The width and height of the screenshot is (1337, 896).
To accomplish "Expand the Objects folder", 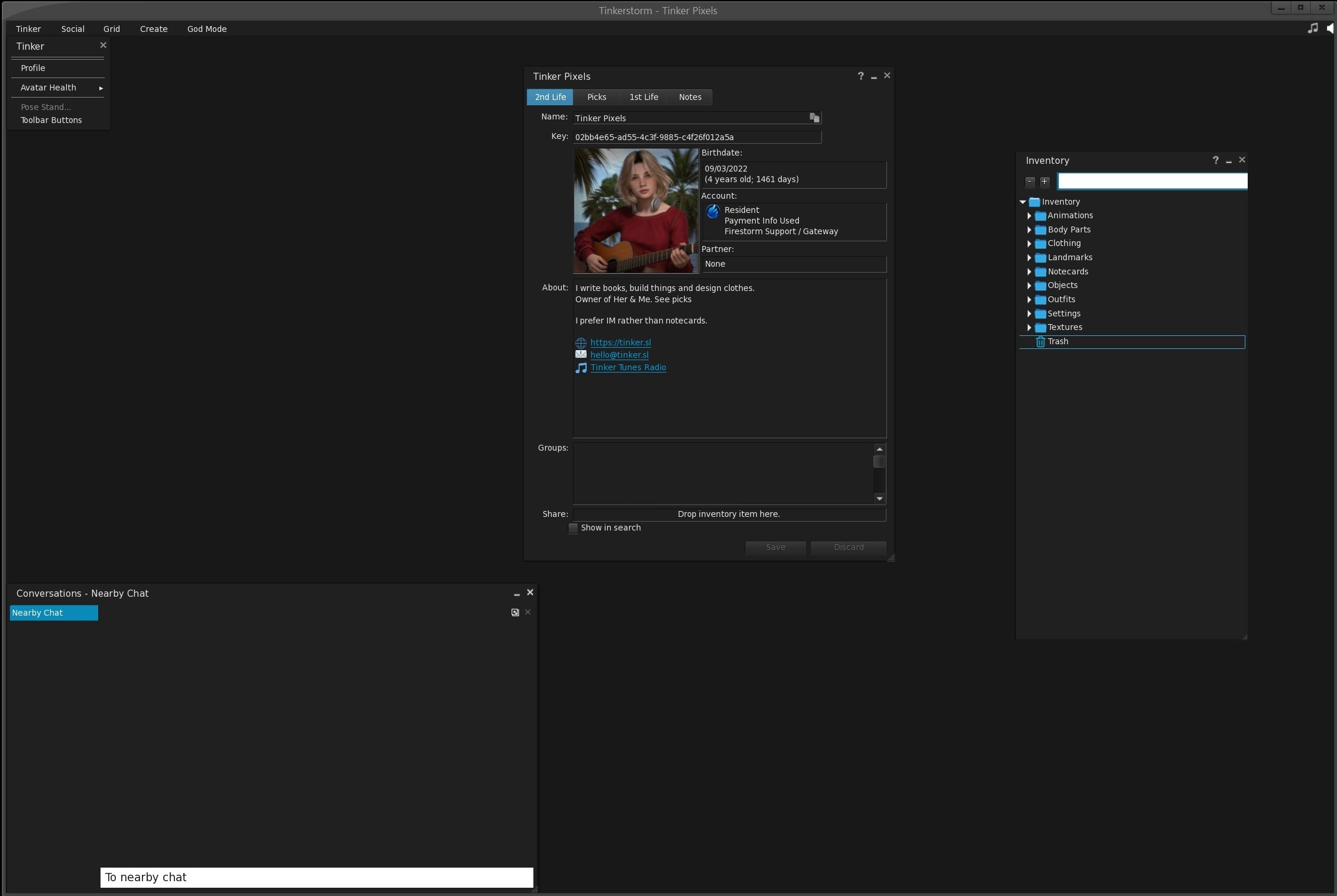I will [x=1030, y=286].
